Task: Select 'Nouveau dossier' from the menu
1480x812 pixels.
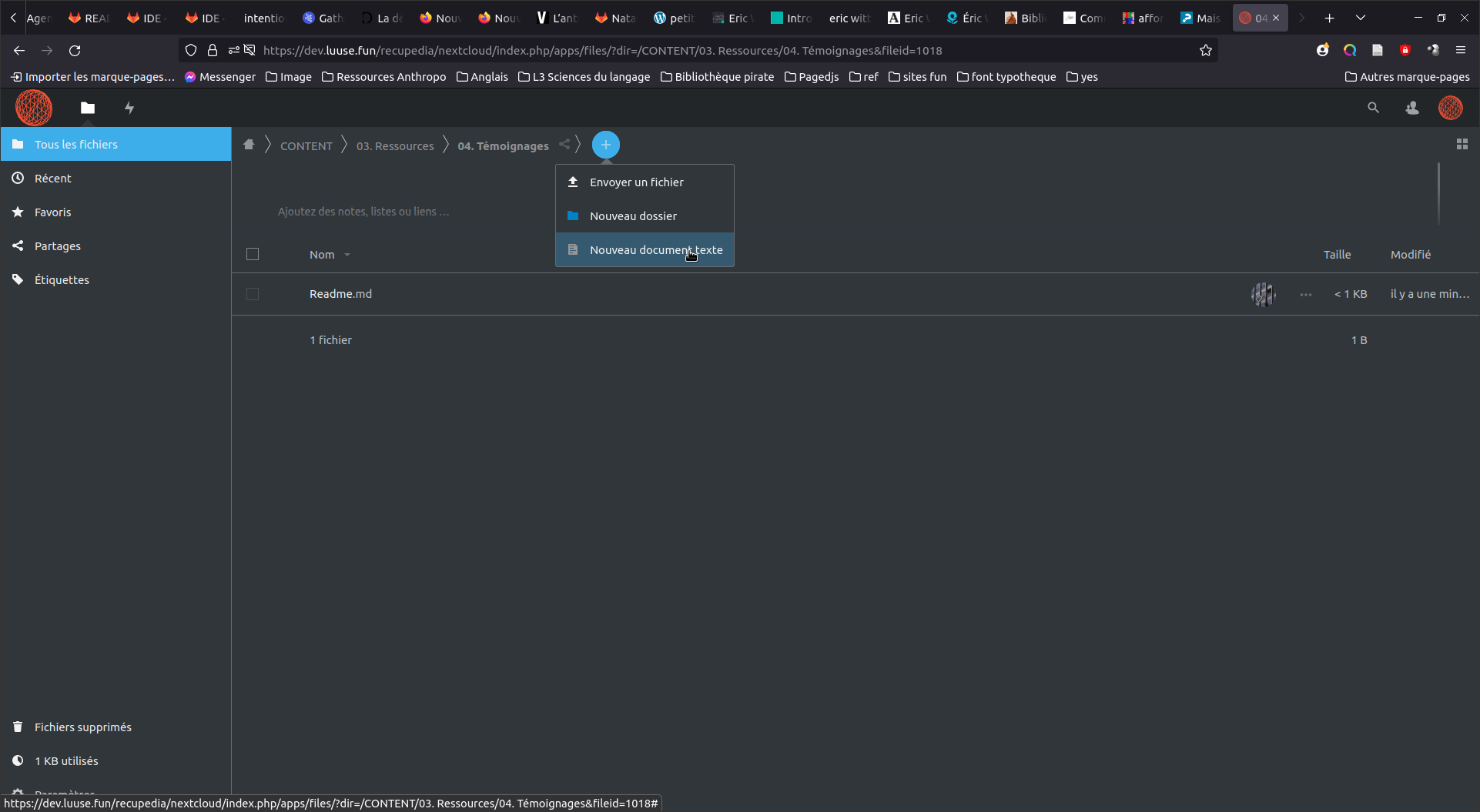Action: [633, 216]
